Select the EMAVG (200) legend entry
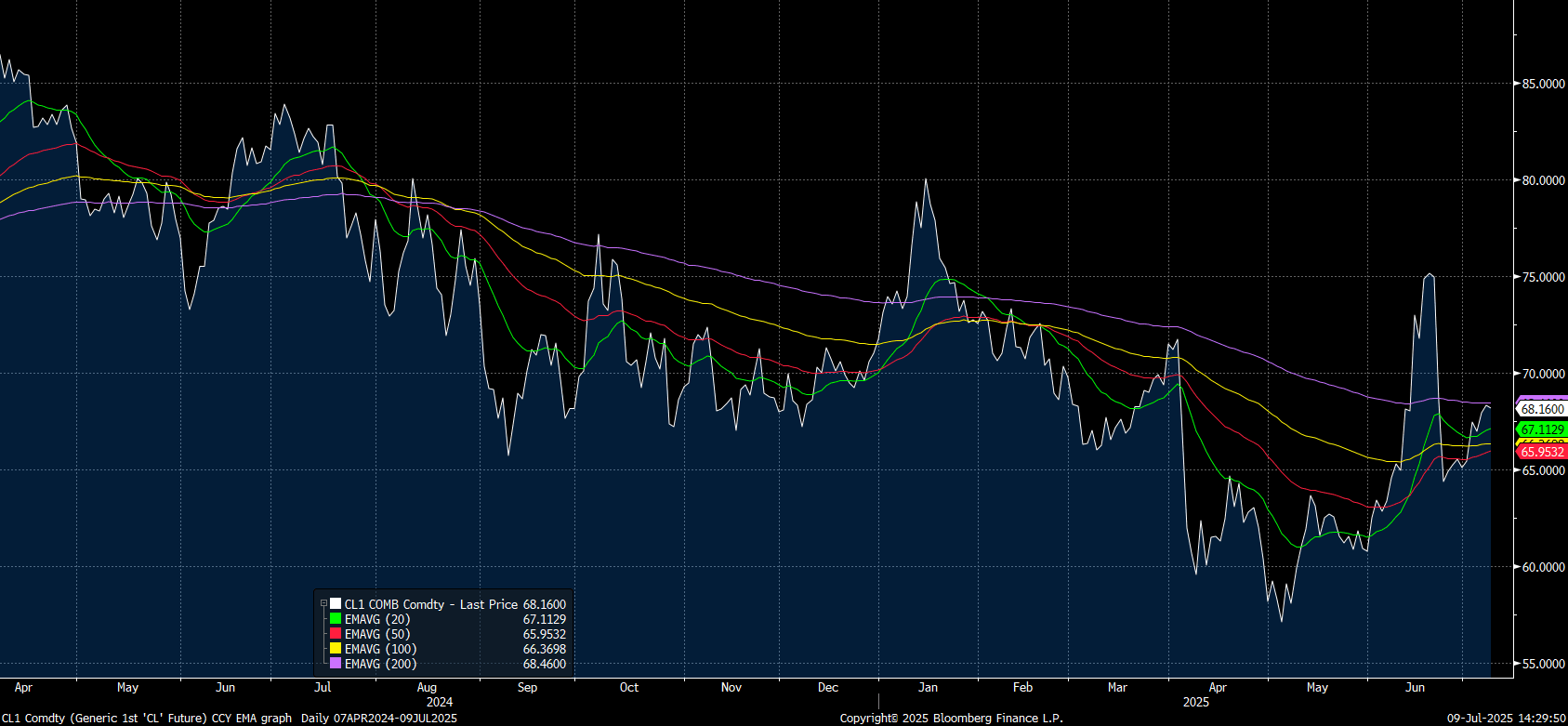The image size is (1568, 726). tap(381, 664)
